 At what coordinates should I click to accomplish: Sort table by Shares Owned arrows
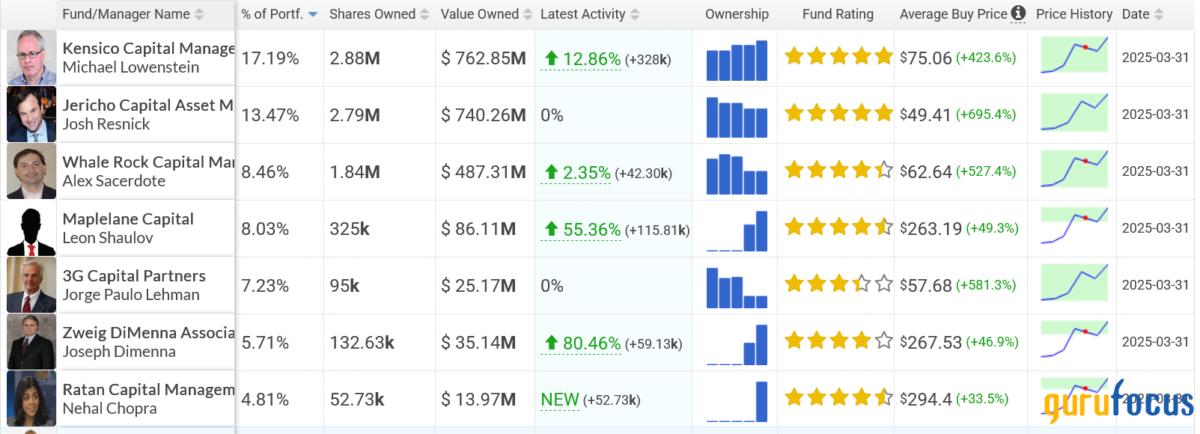click(x=424, y=14)
